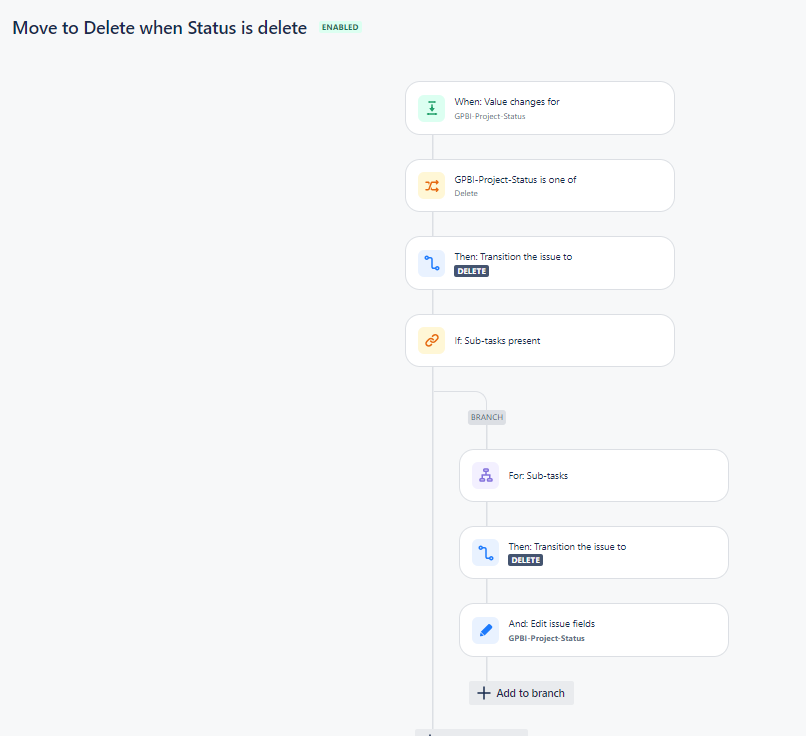
Task: Click the DELETE status lozenge in the branch
Action: pyautogui.click(x=525, y=560)
